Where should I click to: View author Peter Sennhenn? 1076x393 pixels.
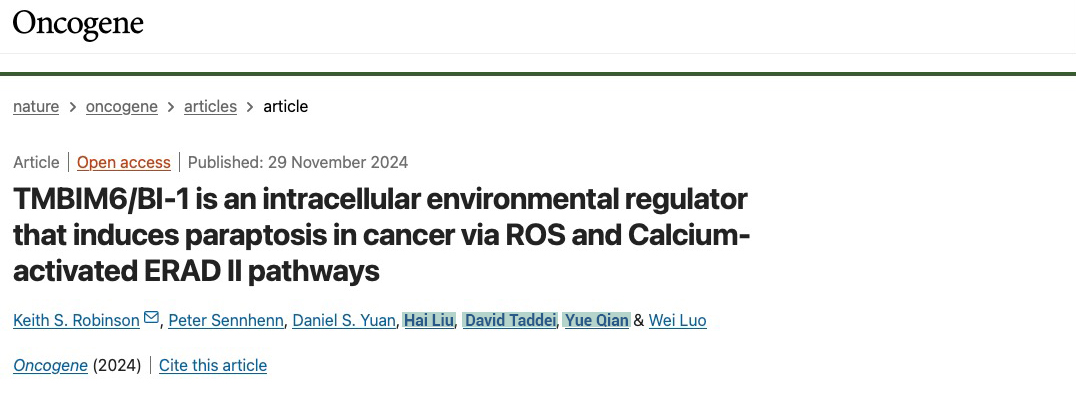point(226,320)
